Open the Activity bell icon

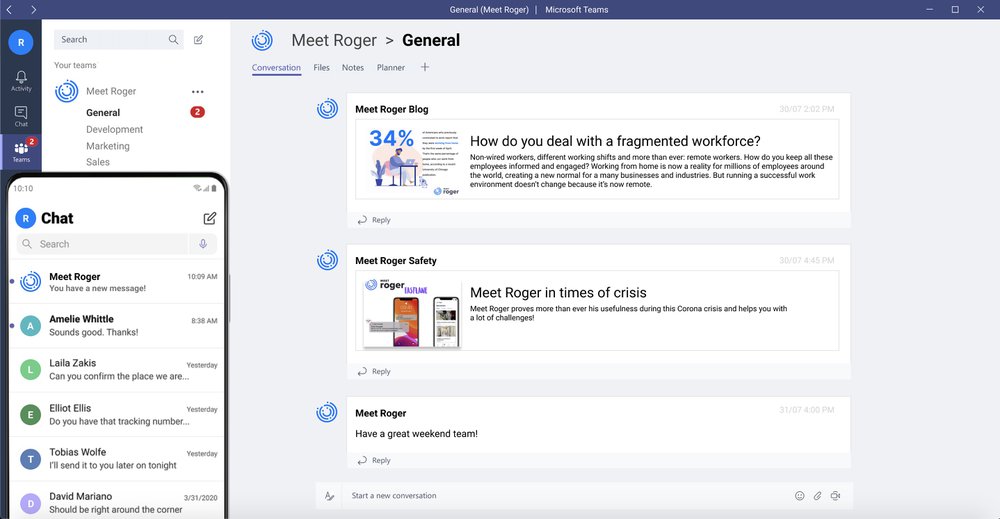point(21,80)
